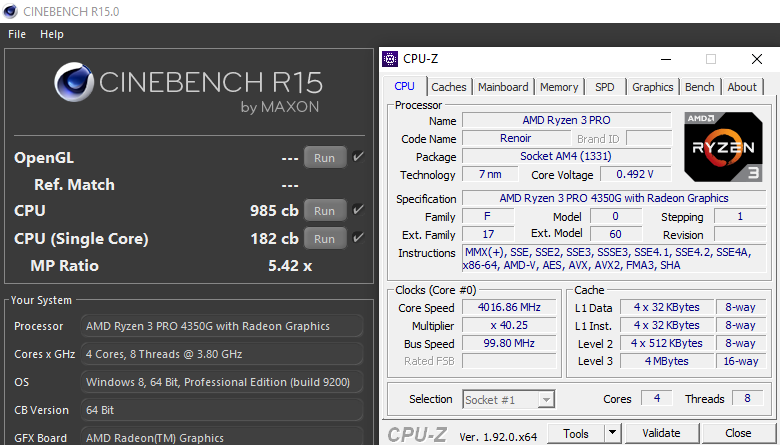This screenshot has width=780, height=445.
Task: Select the Graphics tab in CPU-Z
Action: pos(652,87)
